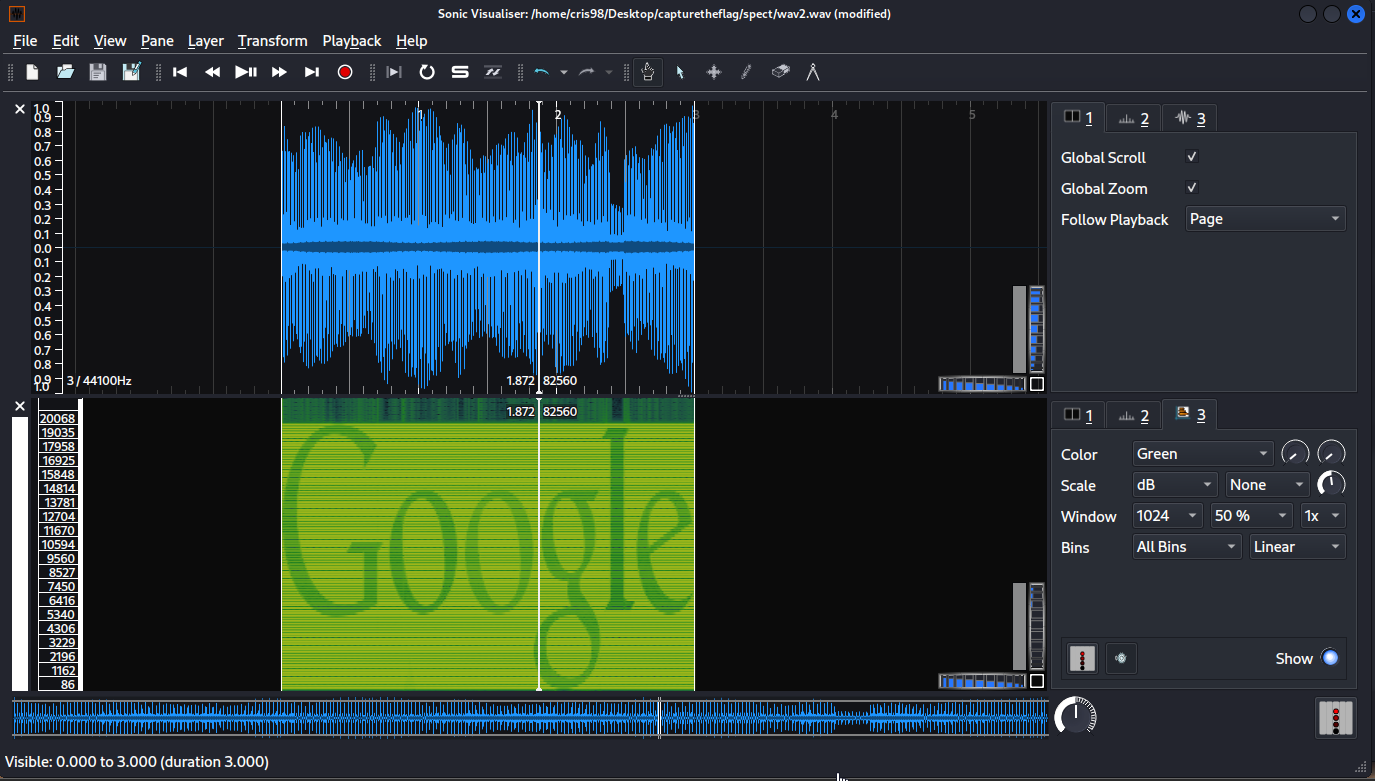
Task: Click the gain dial beside Scale row
Action: point(1331,485)
